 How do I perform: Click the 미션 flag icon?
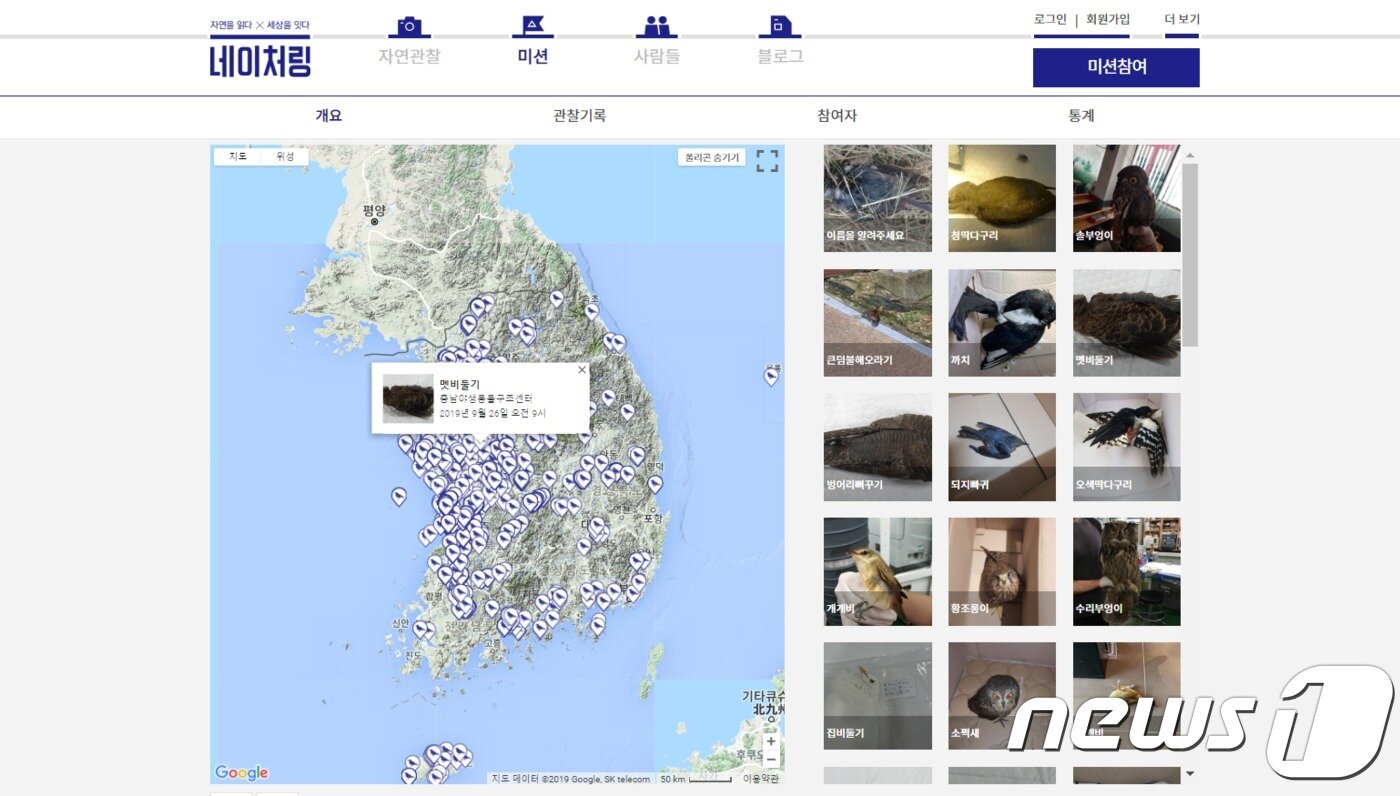pyautogui.click(x=533, y=27)
